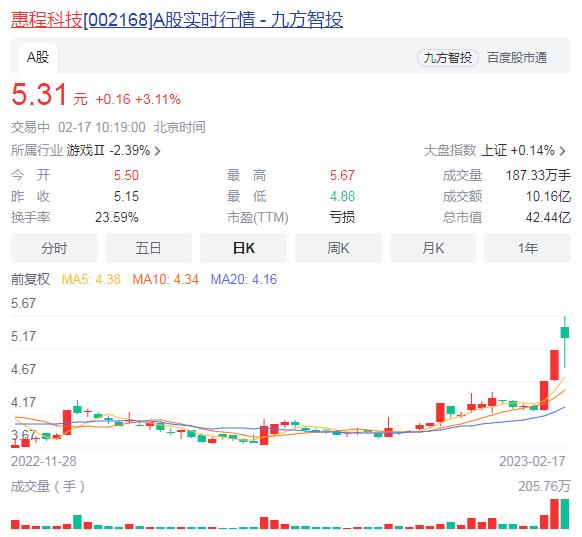The width and height of the screenshot is (582, 537).
Task: Click the y-axis label 4.67
Action: [x=23, y=369]
